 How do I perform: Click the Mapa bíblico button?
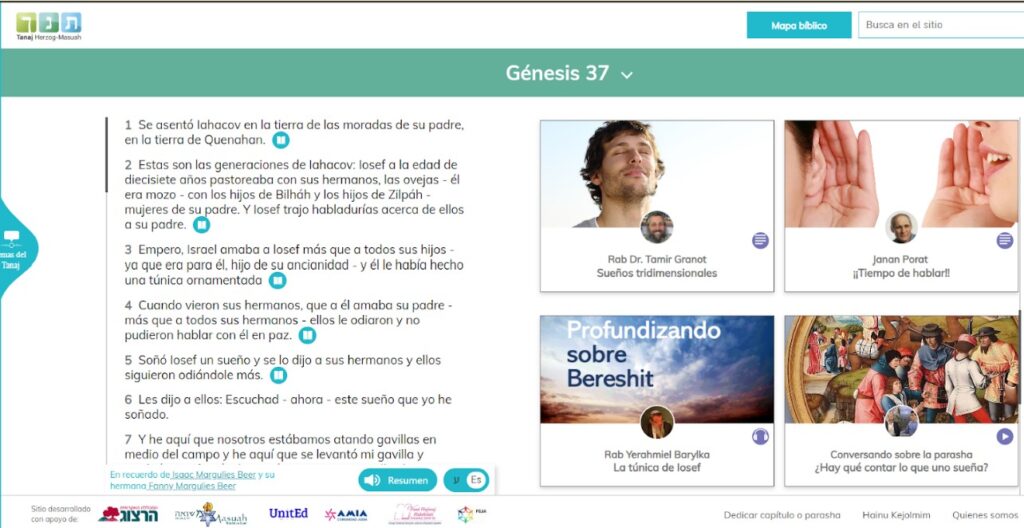[799, 25]
